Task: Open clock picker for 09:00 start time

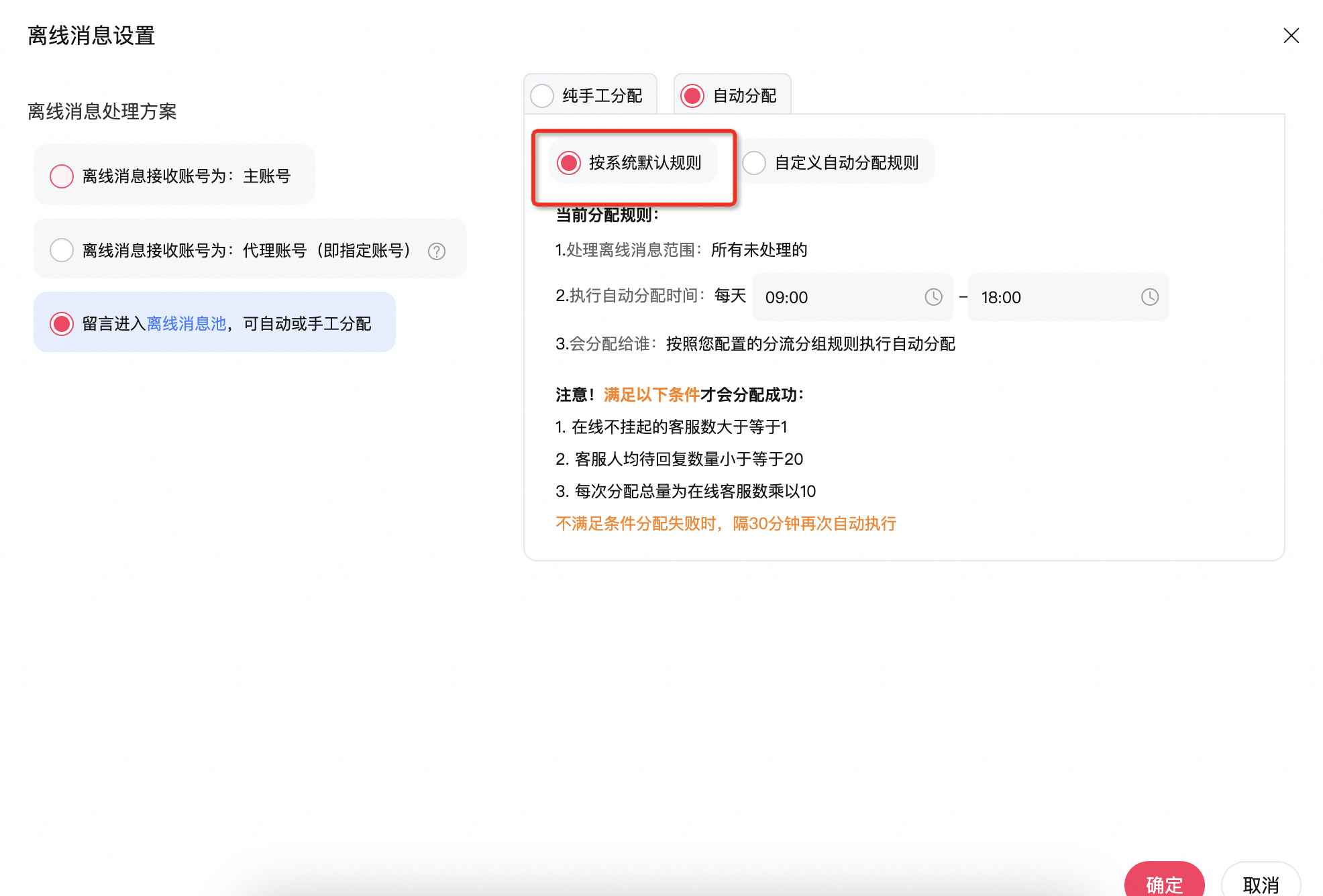Action: pyautogui.click(x=933, y=297)
